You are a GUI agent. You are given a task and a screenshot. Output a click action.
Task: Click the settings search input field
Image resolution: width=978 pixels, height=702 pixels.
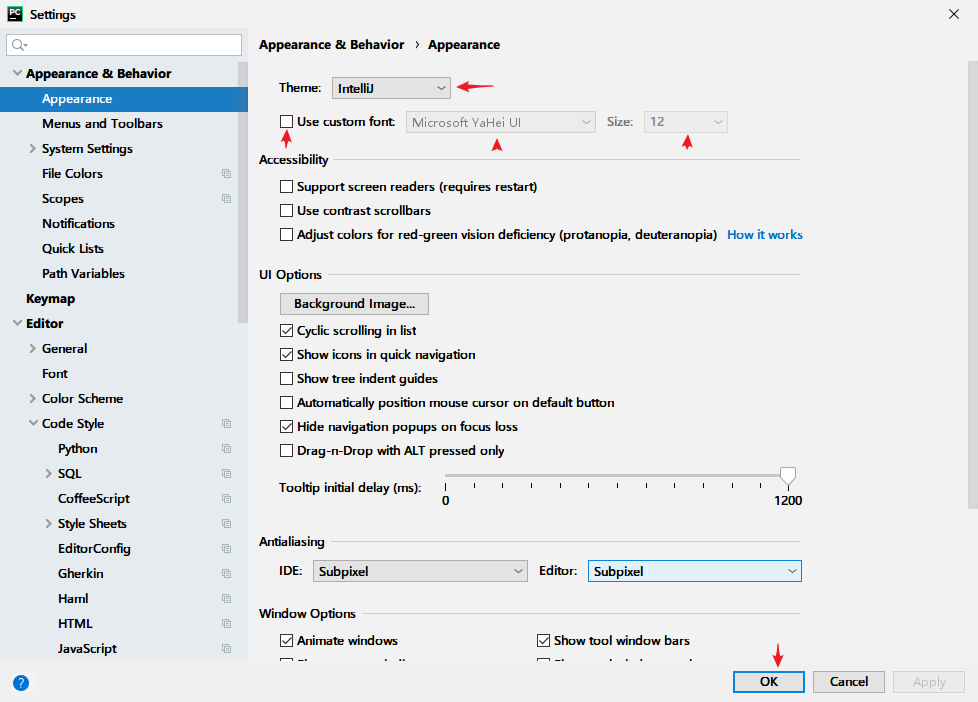click(123, 45)
